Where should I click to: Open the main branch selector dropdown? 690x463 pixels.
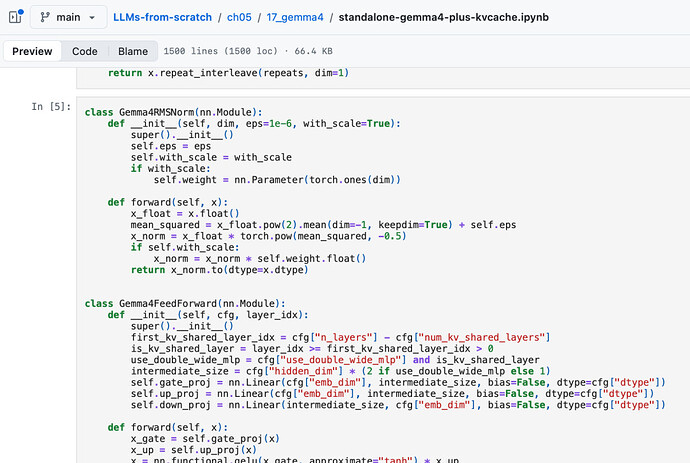coord(68,17)
